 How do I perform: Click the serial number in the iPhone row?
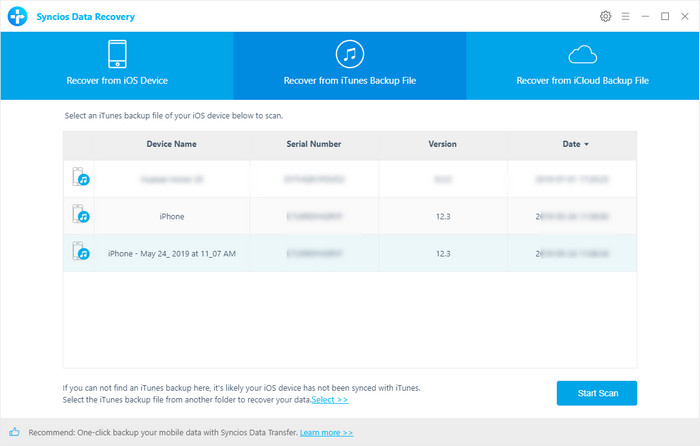314,217
